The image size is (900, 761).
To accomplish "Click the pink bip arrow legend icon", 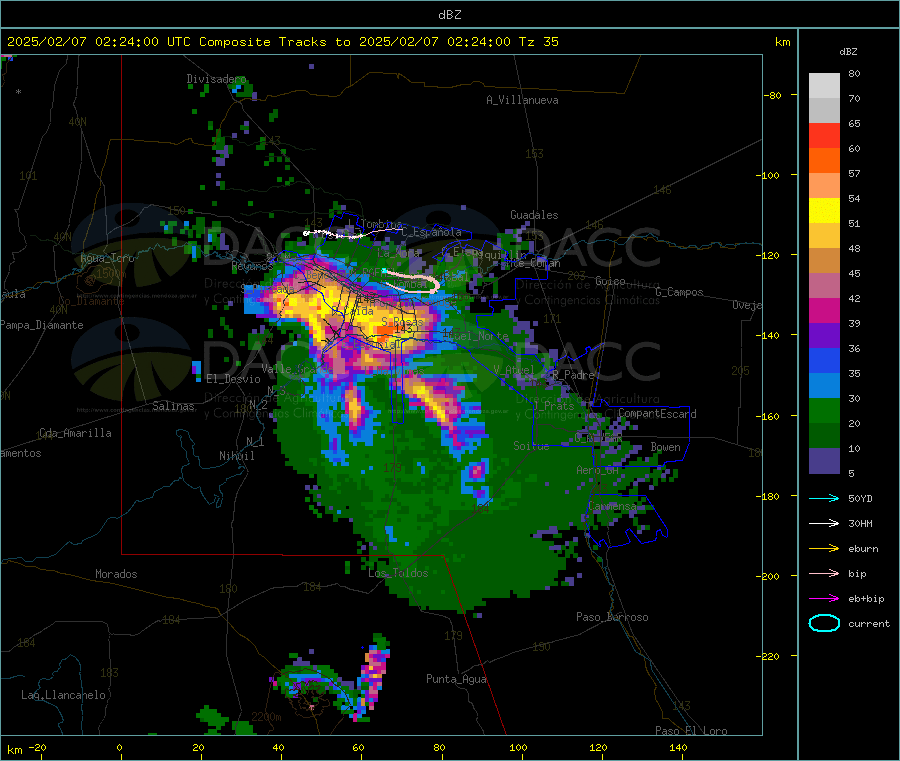I will [x=824, y=573].
